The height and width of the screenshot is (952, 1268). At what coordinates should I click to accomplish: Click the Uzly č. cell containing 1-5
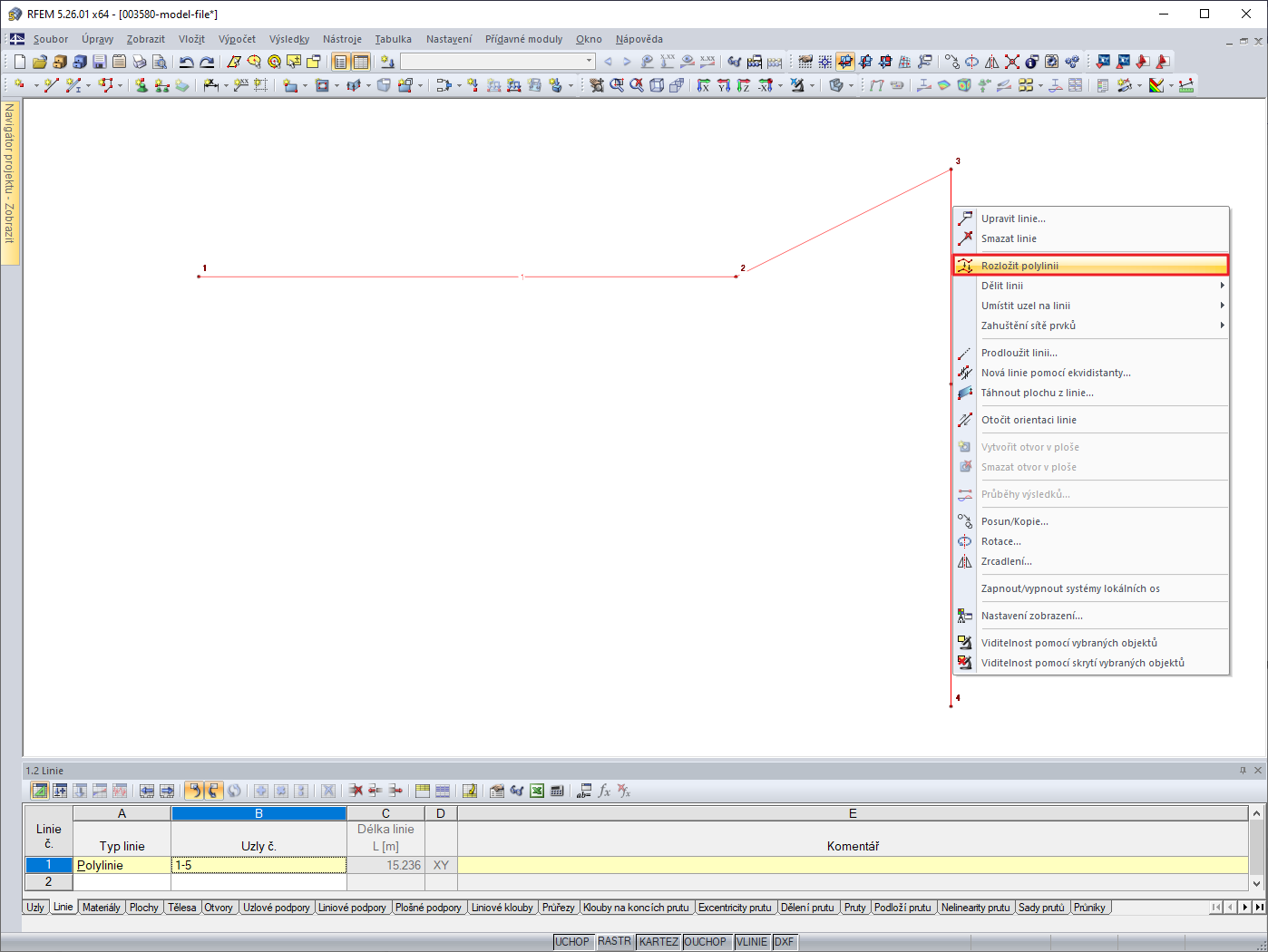258,865
